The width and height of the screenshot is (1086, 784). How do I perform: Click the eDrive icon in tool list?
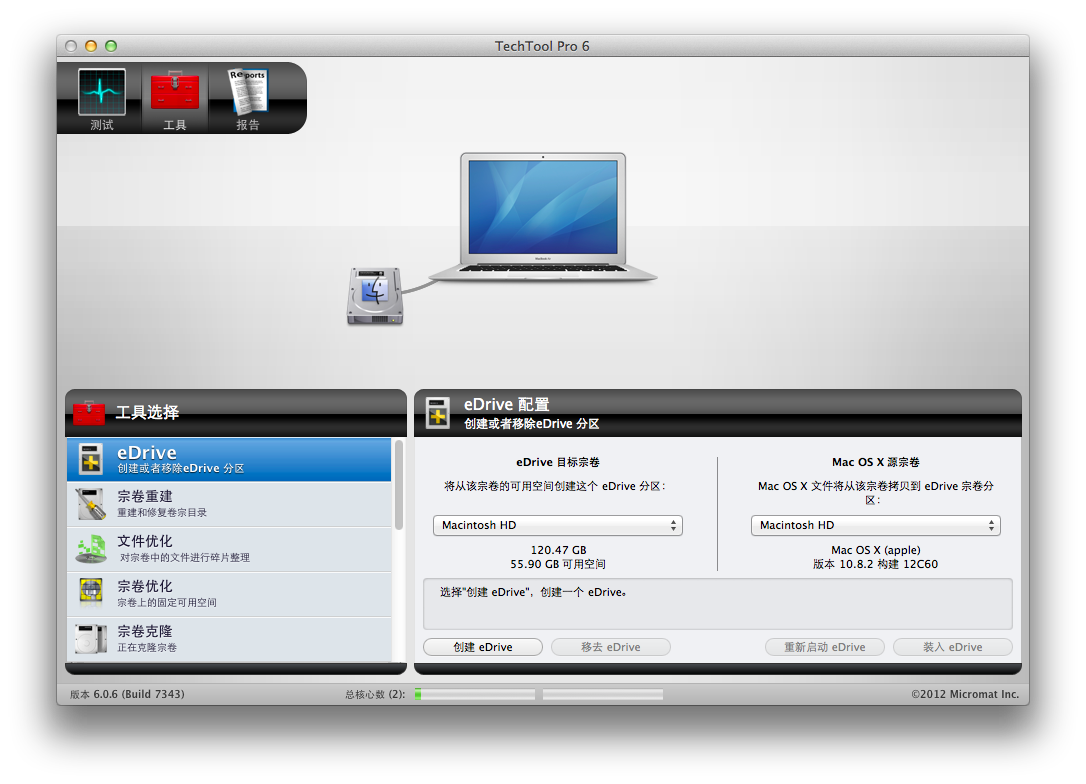click(x=91, y=459)
